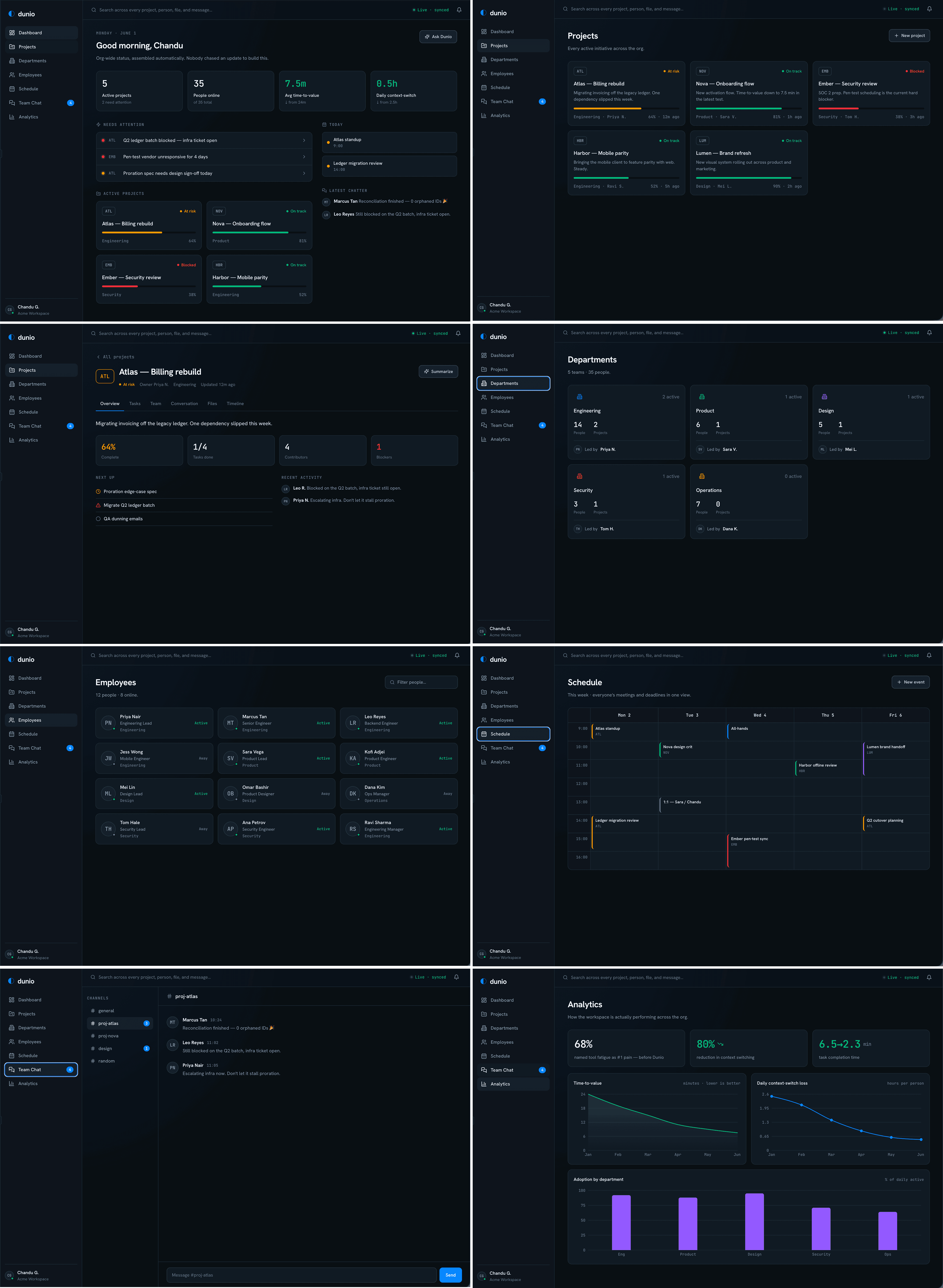Switch to the Timeline tab of Atlas project
The image size is (943, 1288).
tap(235, 404)
